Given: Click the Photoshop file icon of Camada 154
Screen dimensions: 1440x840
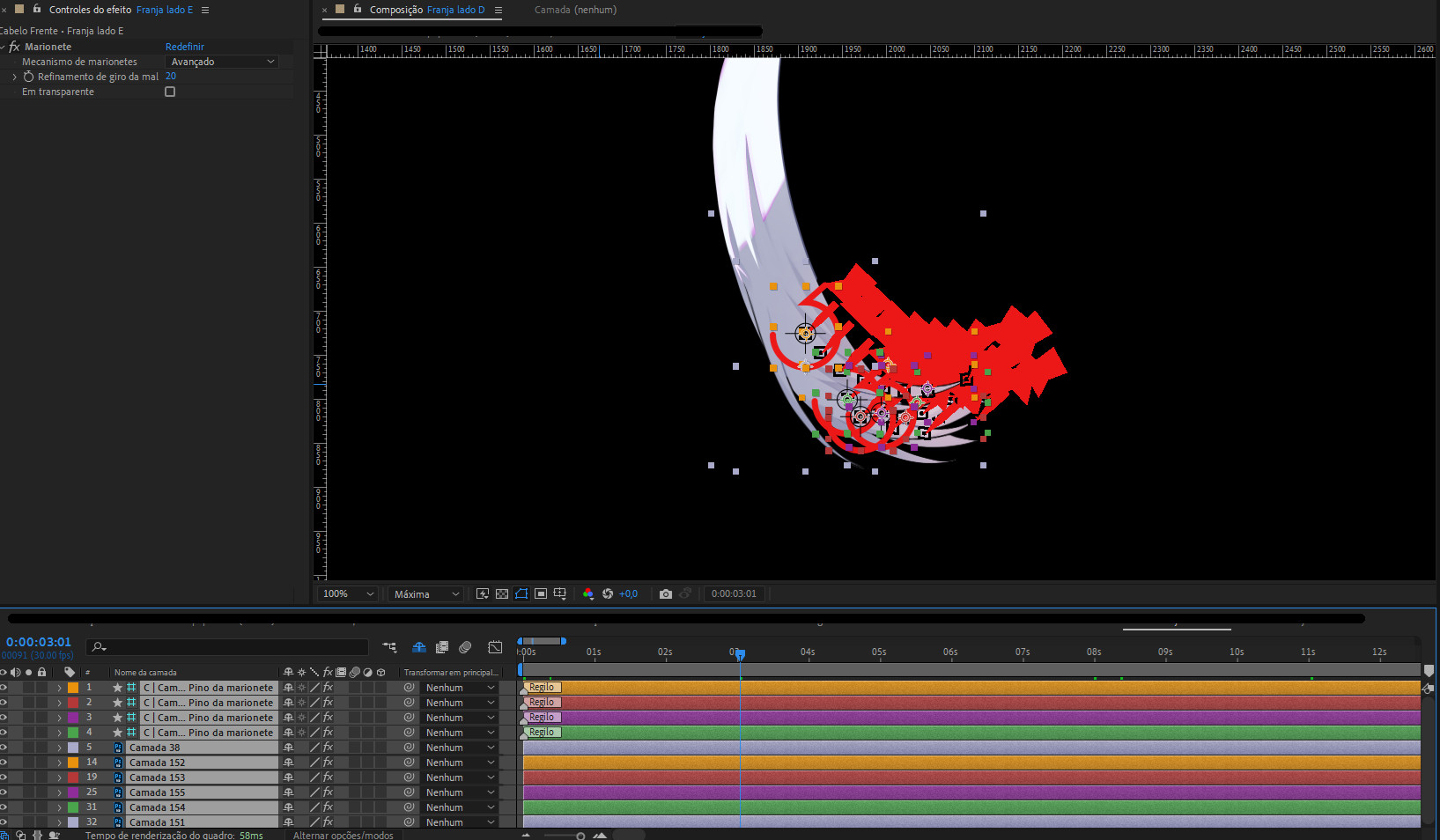Looking at the screenshot, I should point(118,807).
